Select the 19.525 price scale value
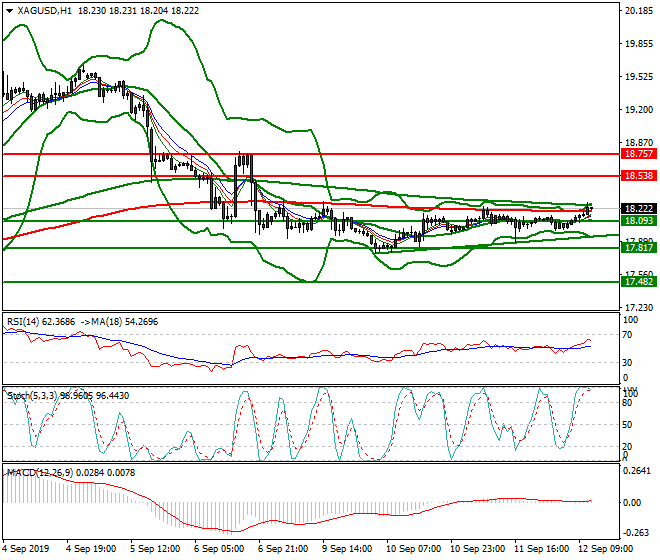 pyautogui.click(x=639, y=77)
